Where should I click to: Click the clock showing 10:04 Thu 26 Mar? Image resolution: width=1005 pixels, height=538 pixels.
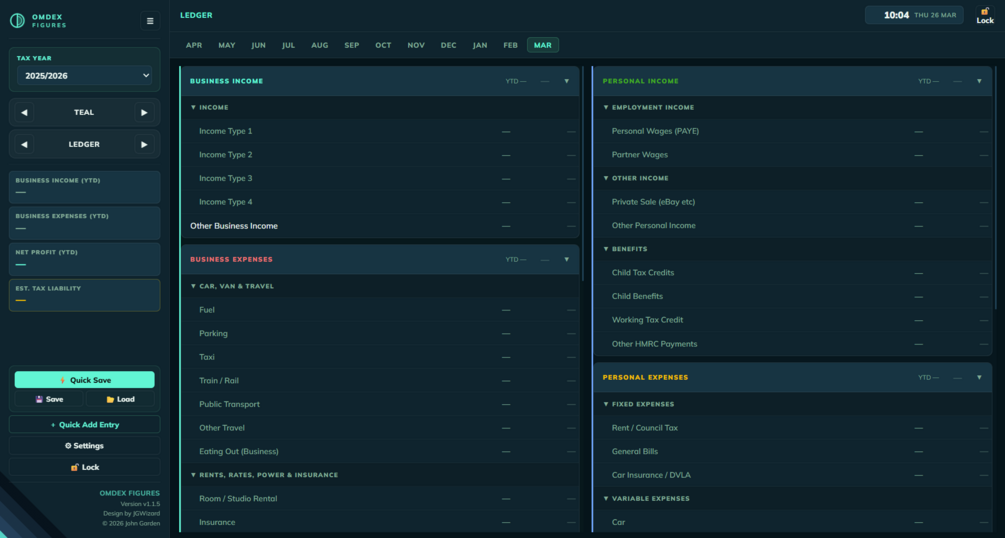914,15
